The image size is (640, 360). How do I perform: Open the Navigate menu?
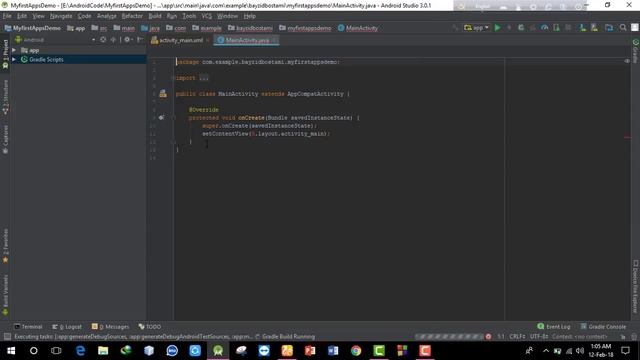click(x=61, y=16)
